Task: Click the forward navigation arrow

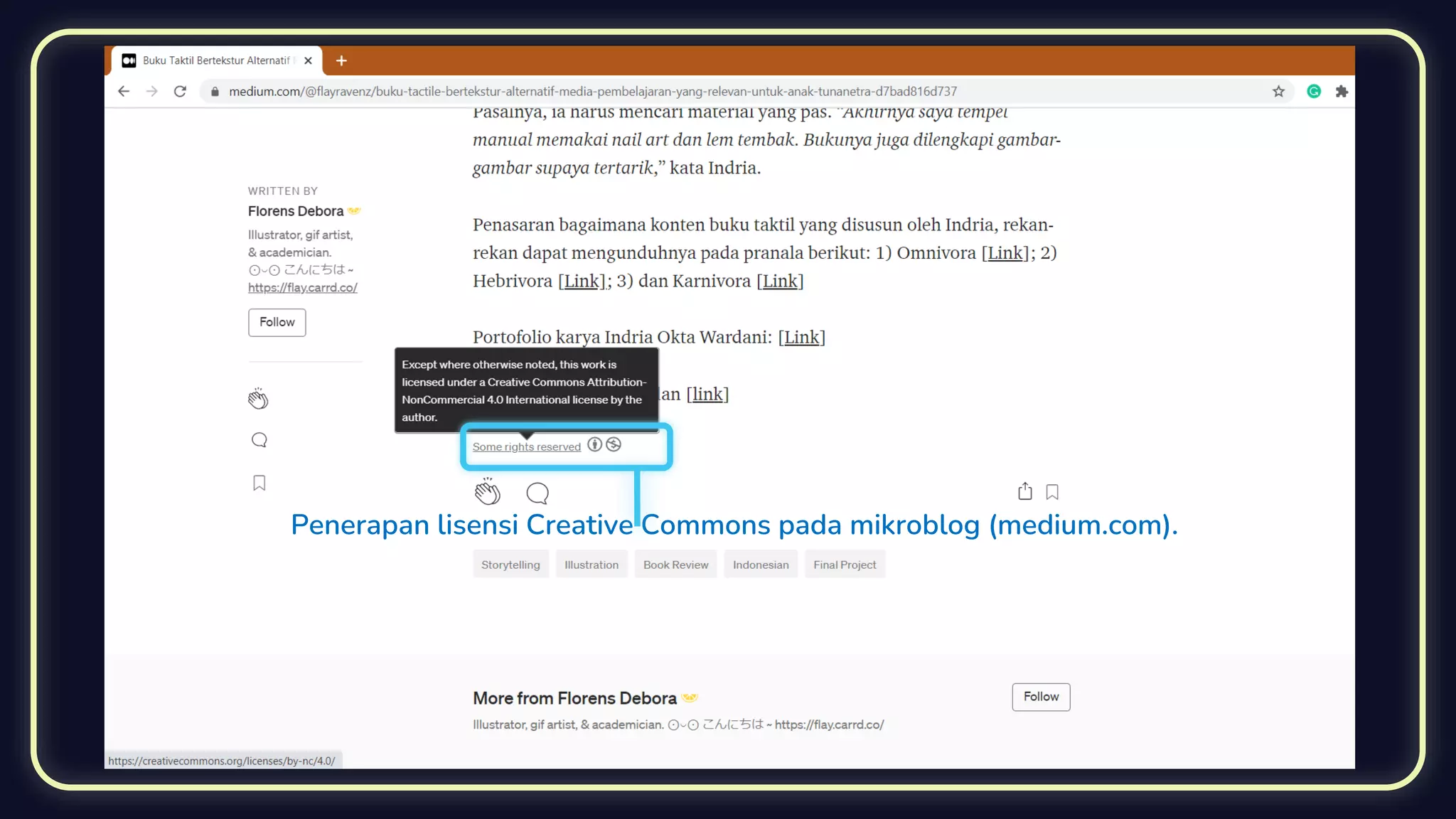Action: (x=152, y=91)
